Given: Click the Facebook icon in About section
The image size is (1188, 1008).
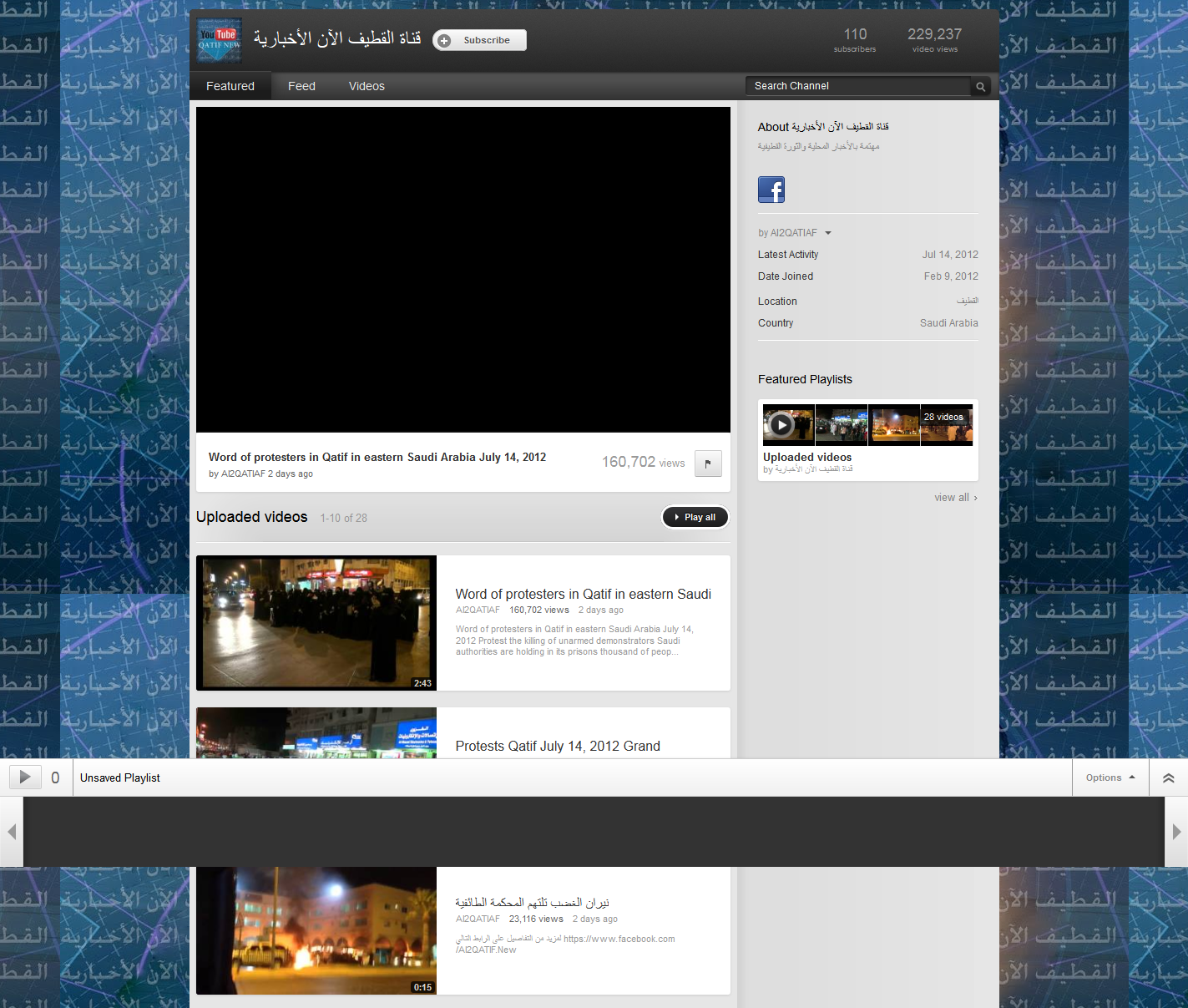Looking at the screenshot, I should tap(771, 190).
